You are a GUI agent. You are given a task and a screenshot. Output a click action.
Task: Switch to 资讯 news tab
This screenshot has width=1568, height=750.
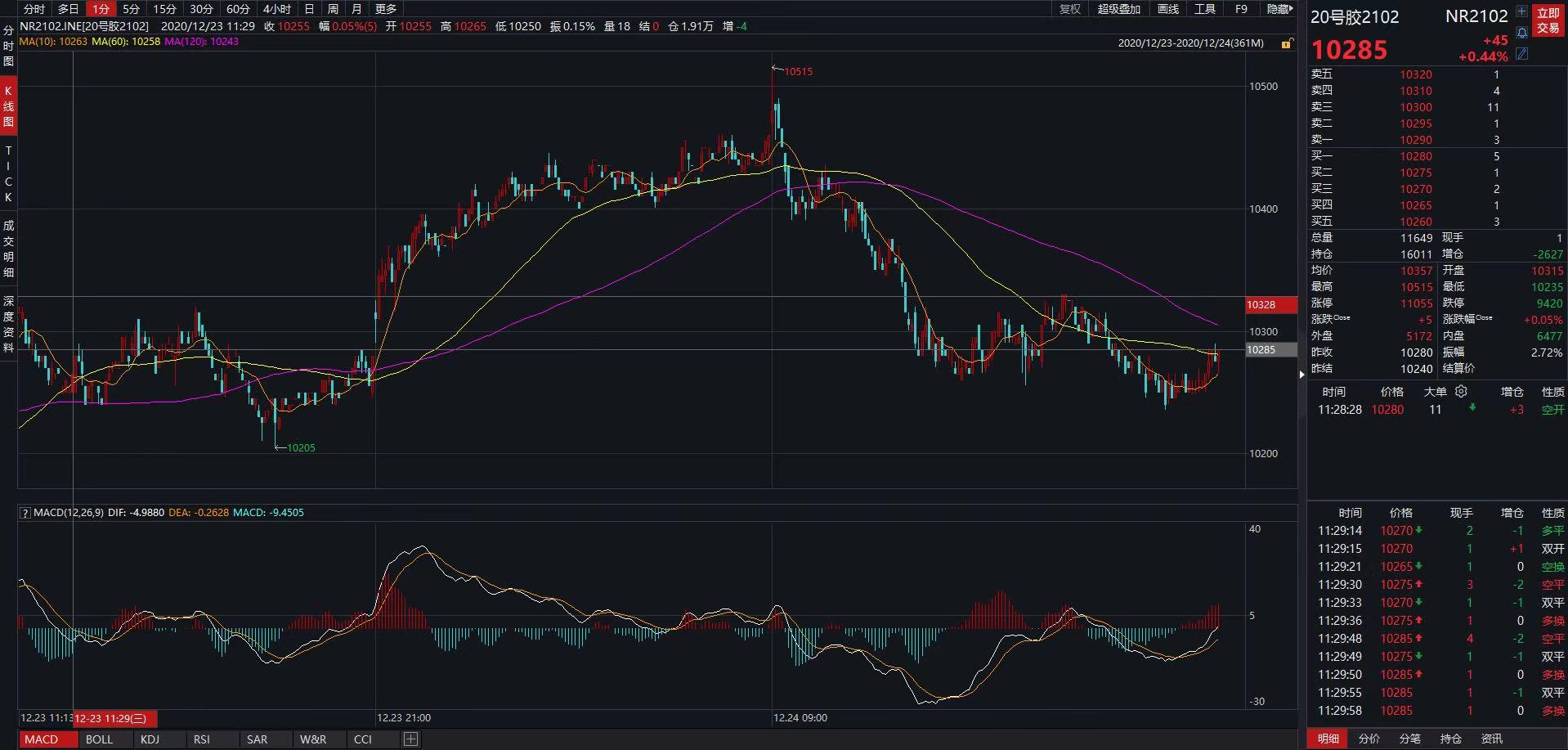pyautogui.click(x=1492, y=739)
